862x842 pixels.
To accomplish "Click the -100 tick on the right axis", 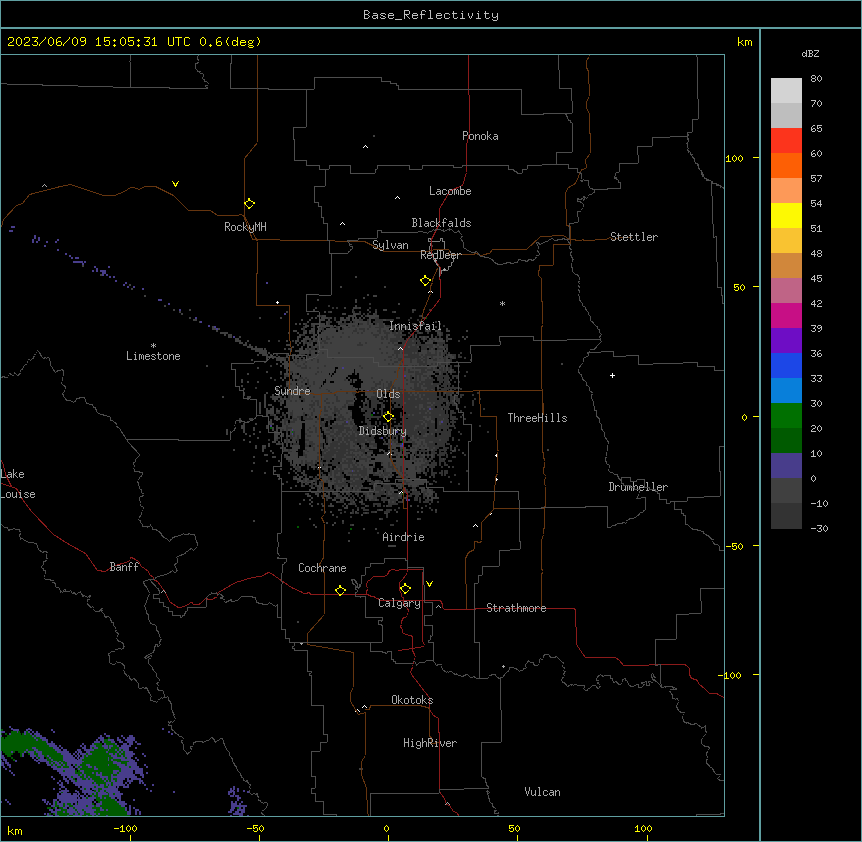I will [731, 675].
